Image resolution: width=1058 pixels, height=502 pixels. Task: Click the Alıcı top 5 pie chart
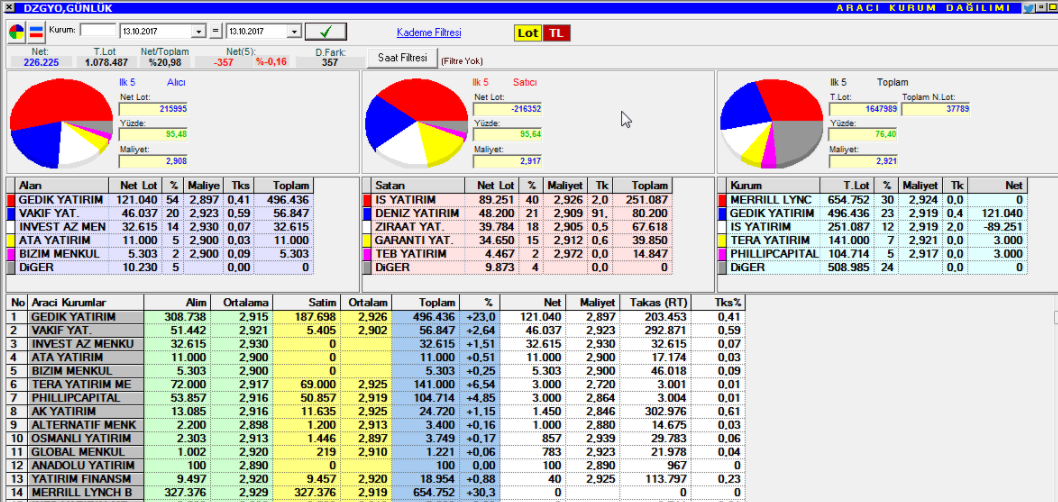(x=61, y=123)
